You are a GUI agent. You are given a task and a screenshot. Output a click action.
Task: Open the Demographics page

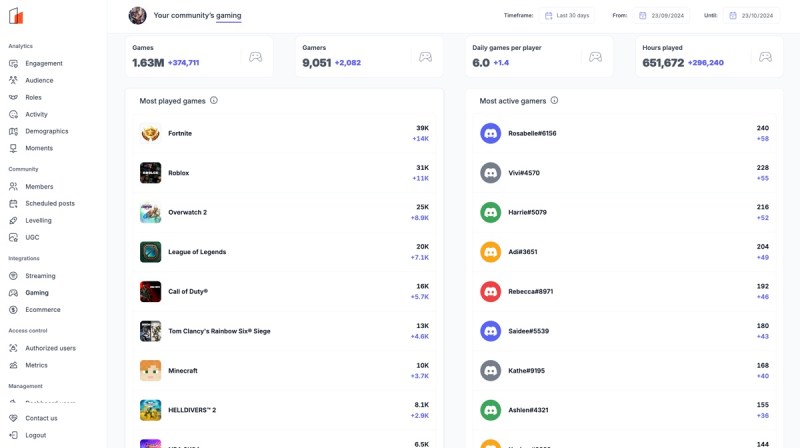click(47, 131)
